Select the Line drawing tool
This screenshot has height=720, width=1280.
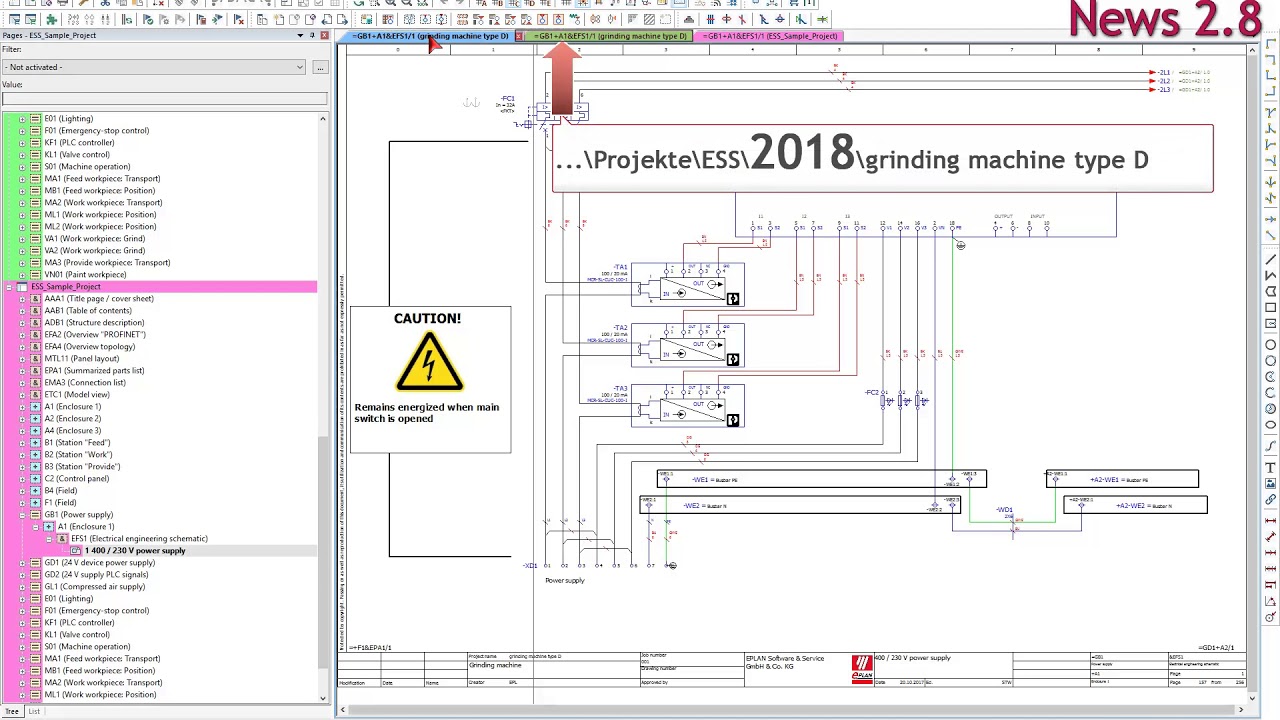(1271, 259)
